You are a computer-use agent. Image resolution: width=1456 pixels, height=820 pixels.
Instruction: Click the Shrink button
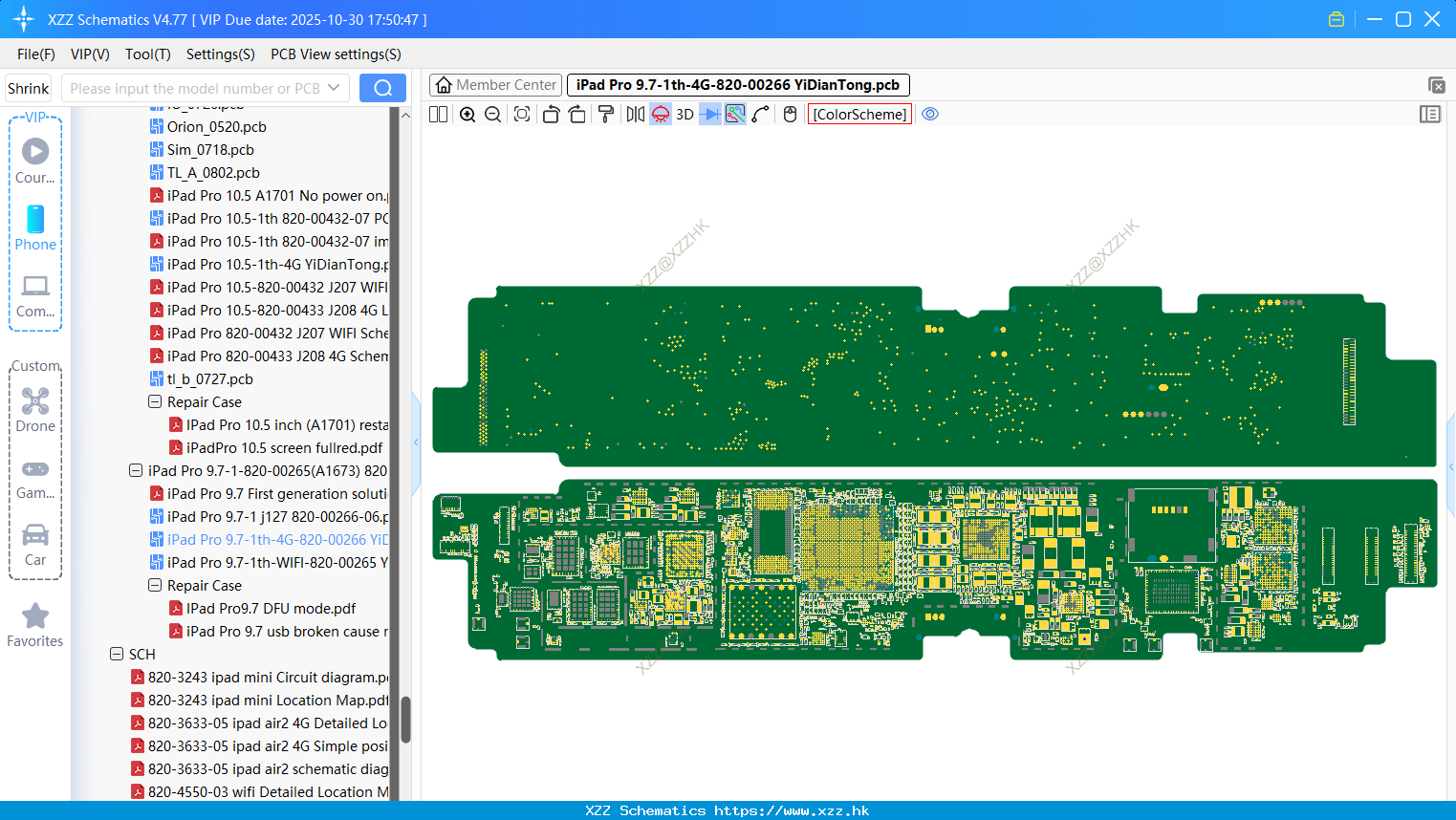pos(29,88)
